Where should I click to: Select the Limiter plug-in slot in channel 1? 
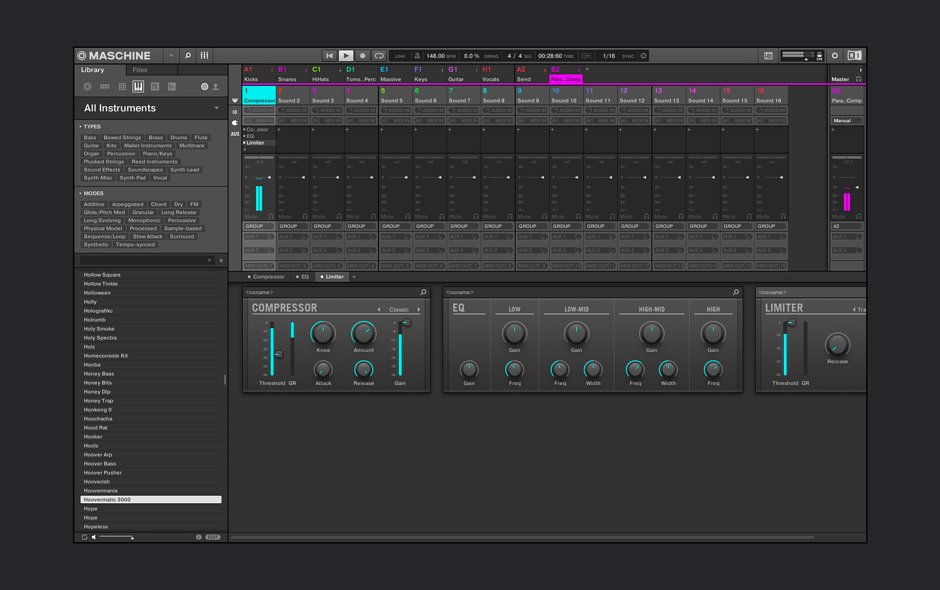(x=259, y=143)
